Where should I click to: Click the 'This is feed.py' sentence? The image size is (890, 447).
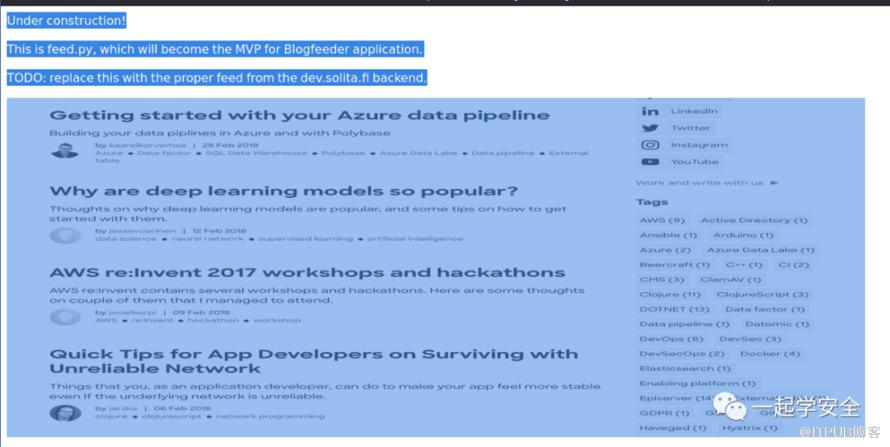coord(215,49)
